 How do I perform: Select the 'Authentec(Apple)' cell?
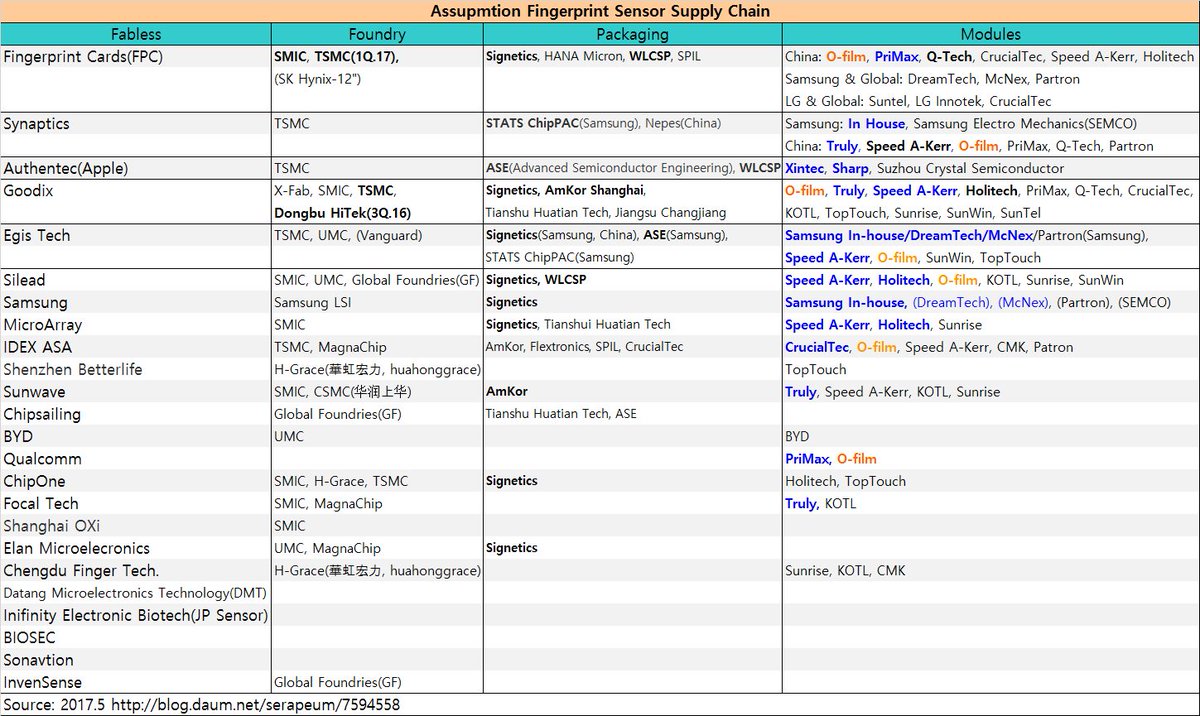coord(66,168)
